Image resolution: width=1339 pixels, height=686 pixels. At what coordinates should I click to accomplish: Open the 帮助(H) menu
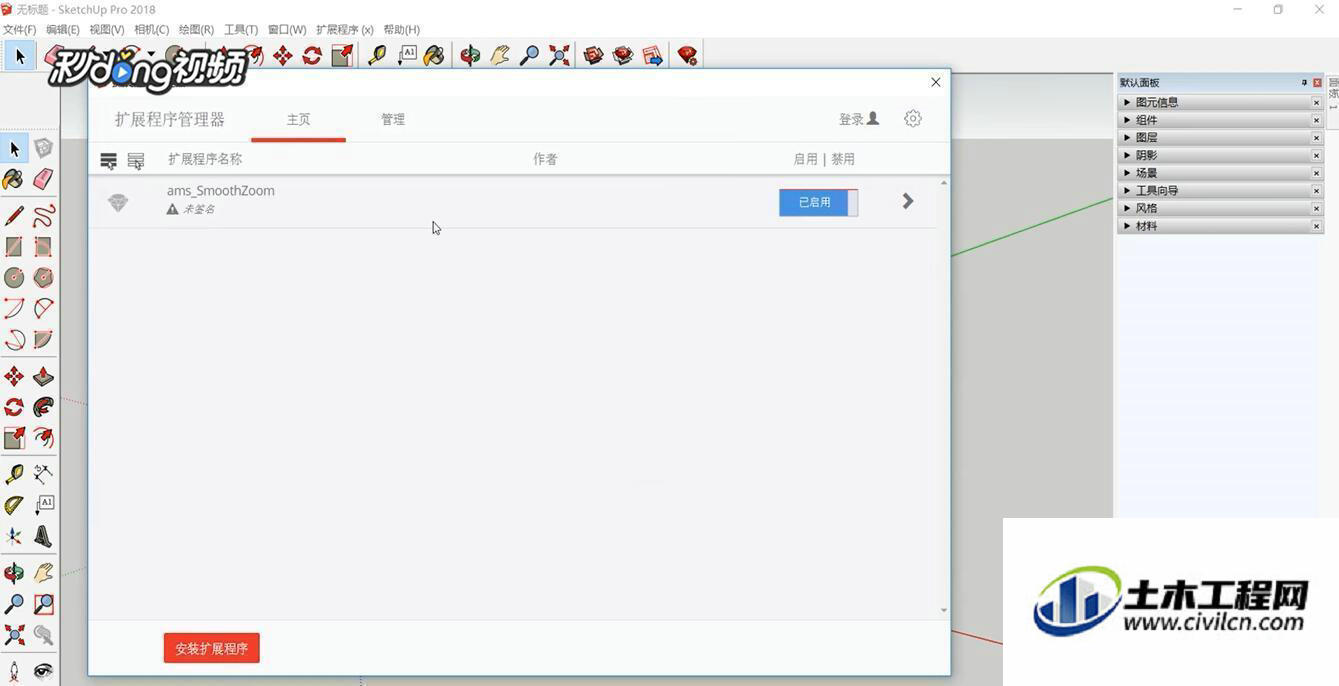(402, 30)
